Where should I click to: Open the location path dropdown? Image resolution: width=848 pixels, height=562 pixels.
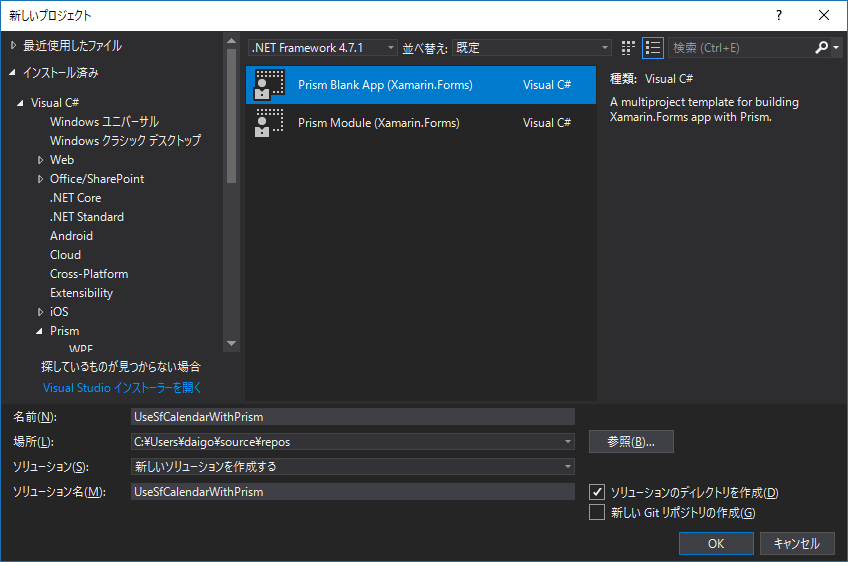[x=568, y=441]
